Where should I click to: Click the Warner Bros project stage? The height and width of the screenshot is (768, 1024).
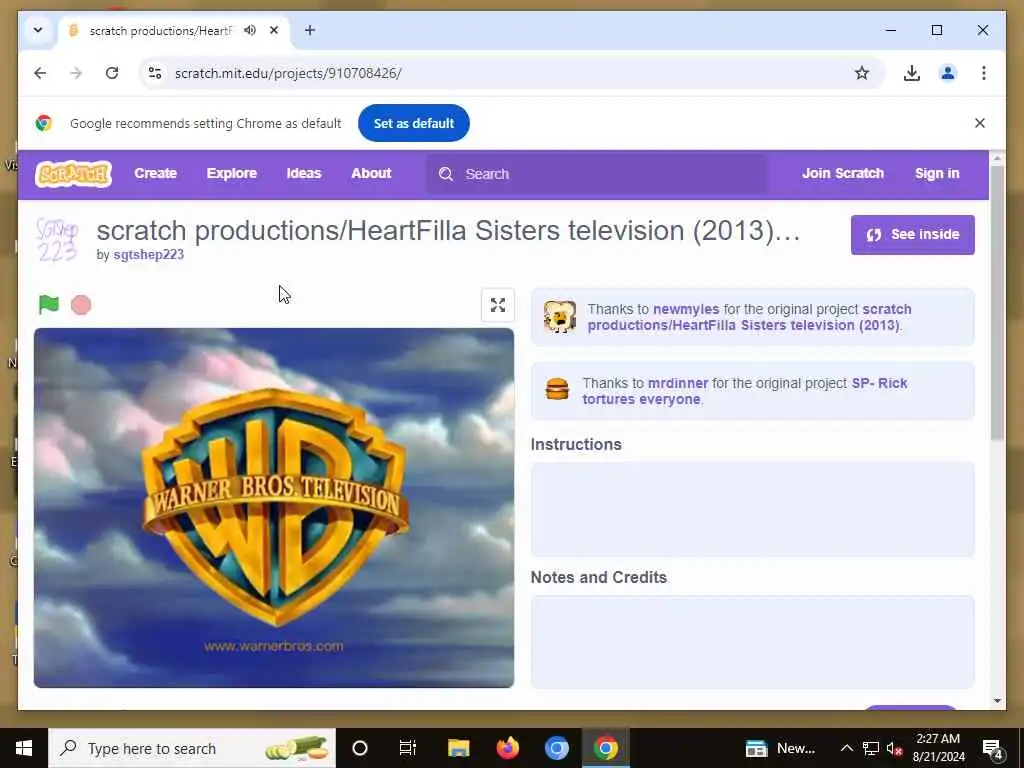274,507
